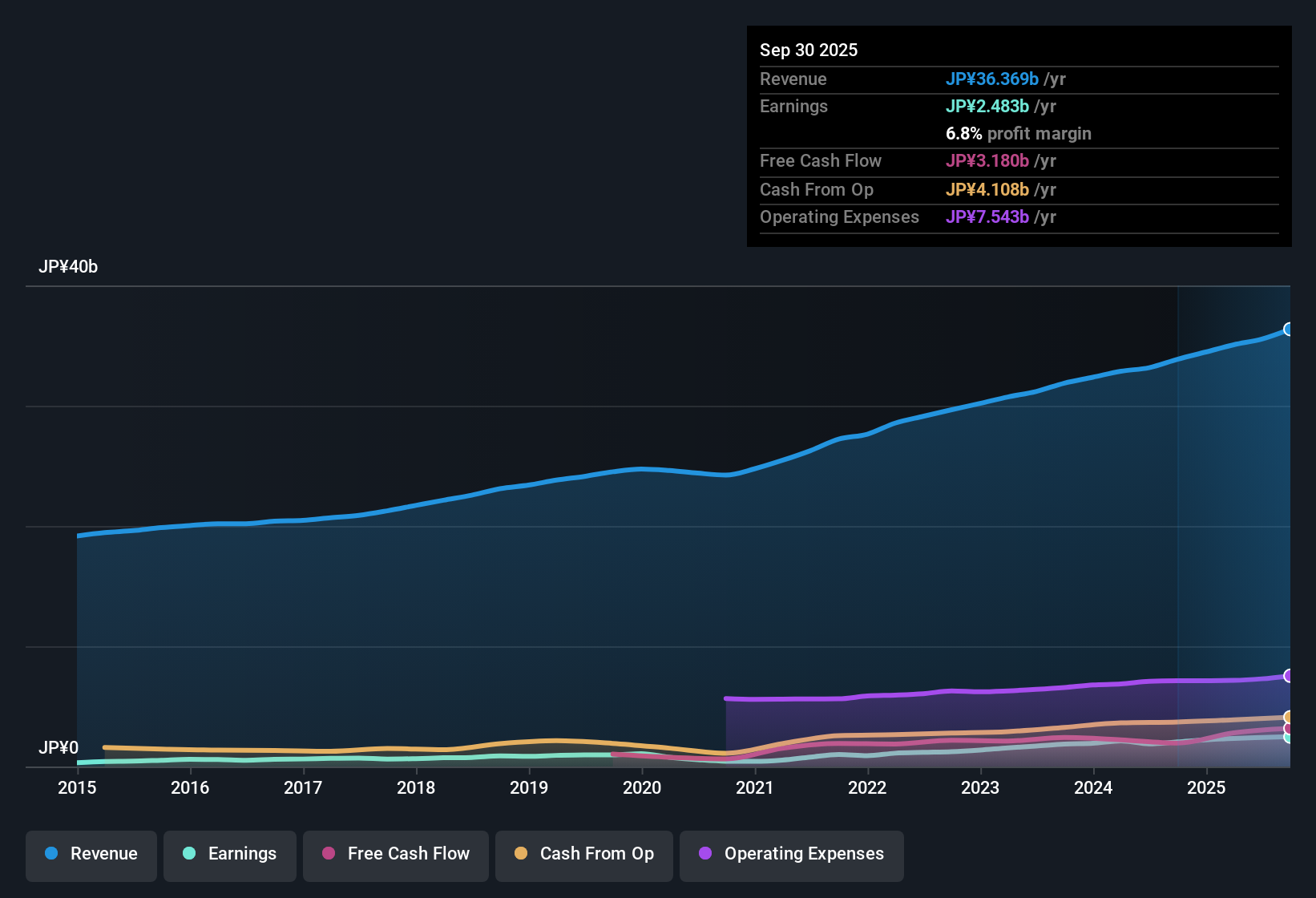Click the JP¥36.369b revenue value
The width and height of the screenshot is (1316, 898).
(993, 79)
